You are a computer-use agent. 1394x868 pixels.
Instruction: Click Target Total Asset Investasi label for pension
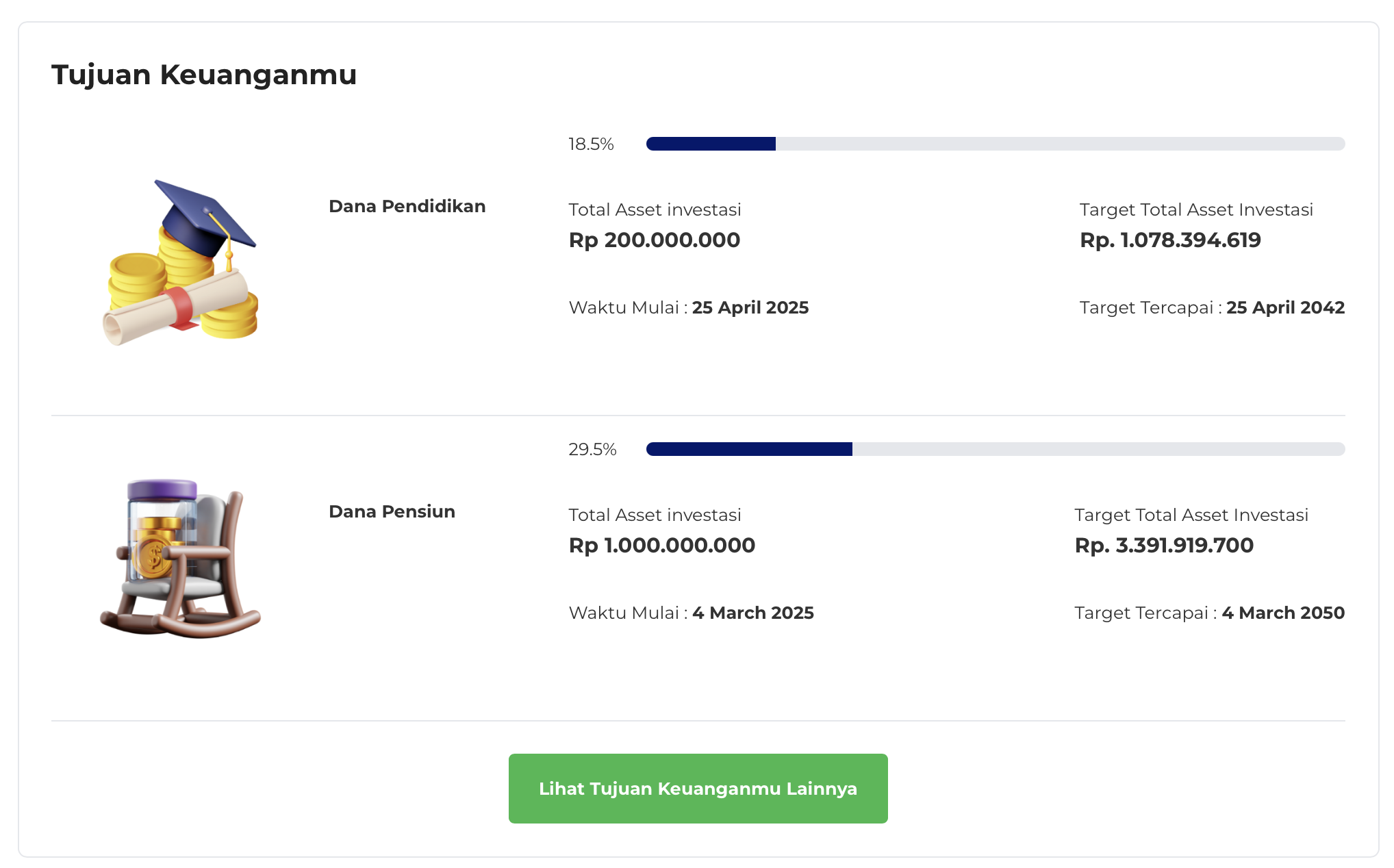click(x=1191, y=515)
